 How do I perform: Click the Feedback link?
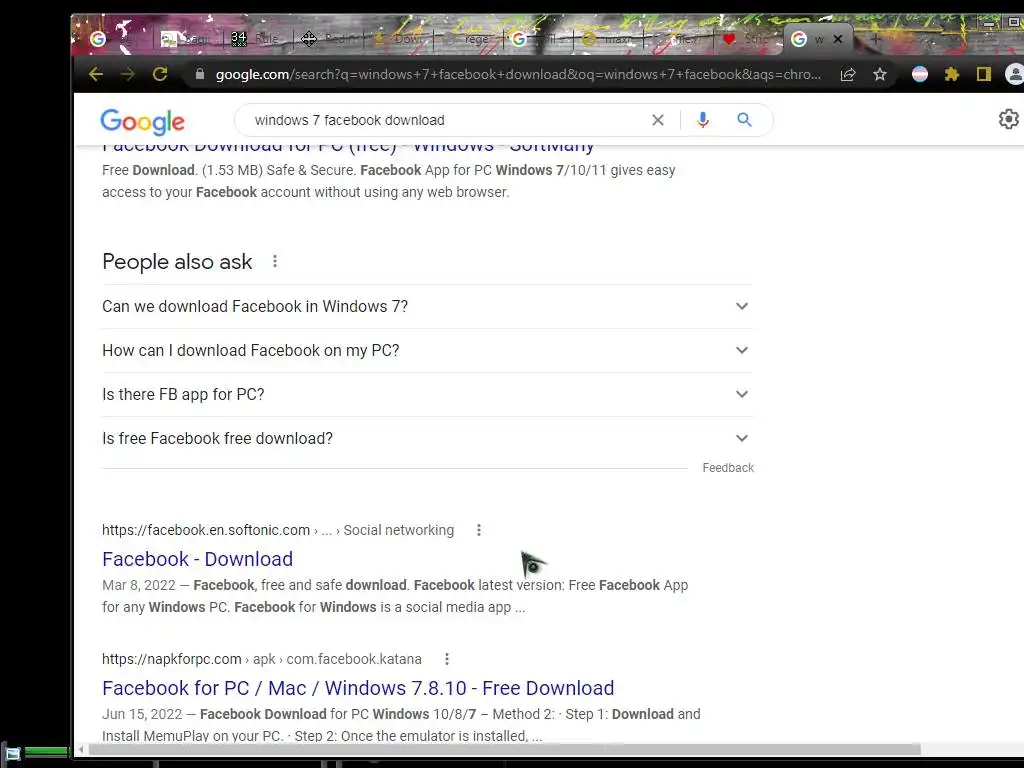728,468
